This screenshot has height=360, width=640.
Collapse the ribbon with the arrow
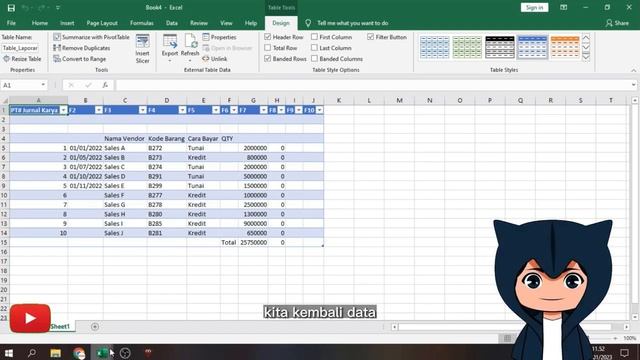click(x=633, y=71)
